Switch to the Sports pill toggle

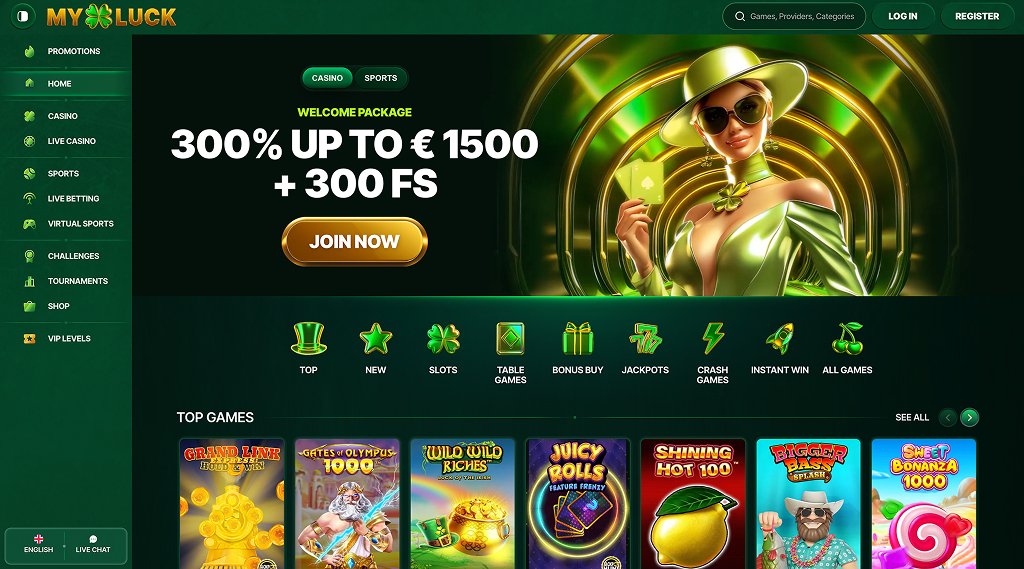click(x=381, y=78)
